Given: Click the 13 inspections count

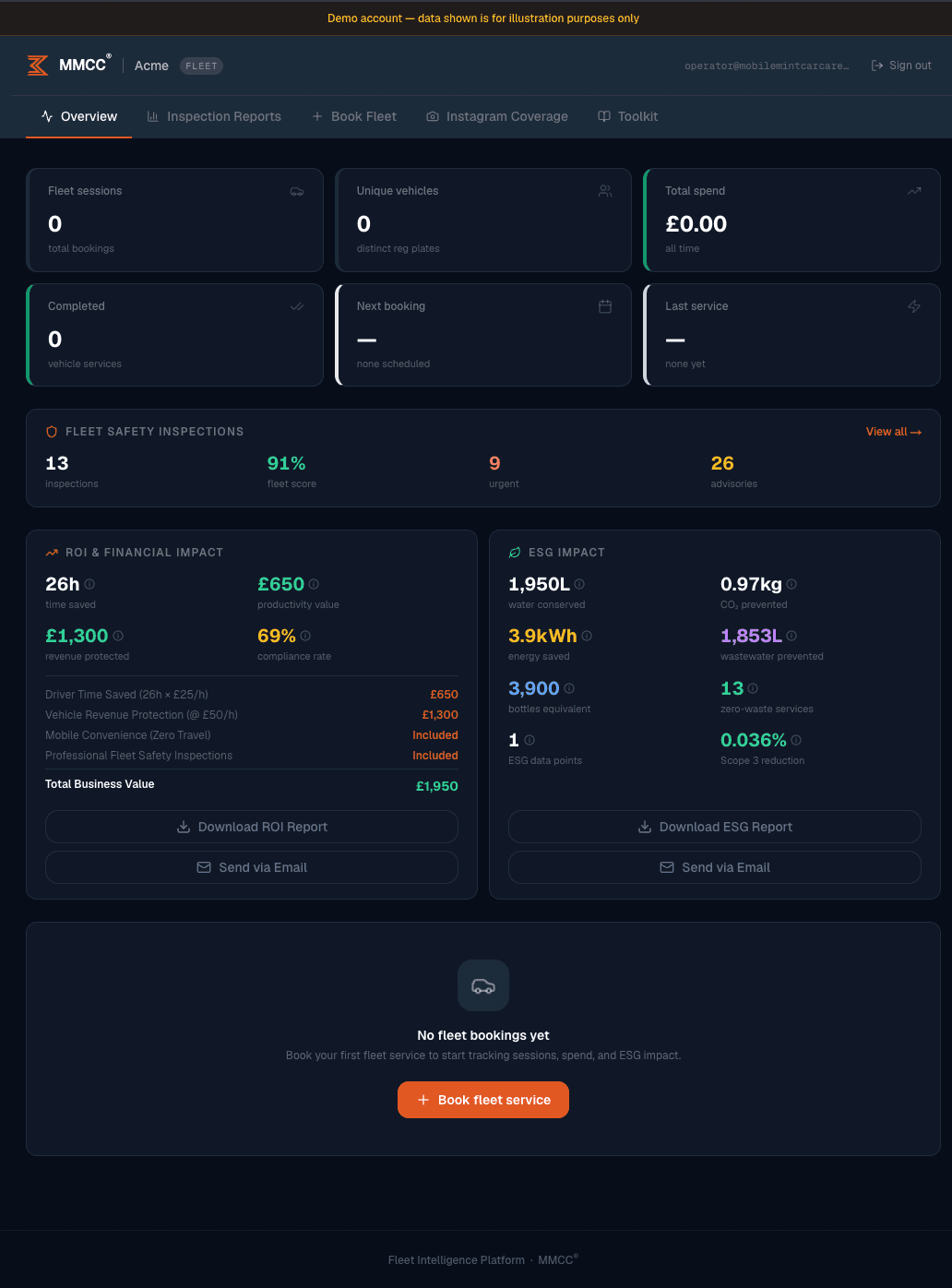Looking at the screenshot, I should 57,463.
